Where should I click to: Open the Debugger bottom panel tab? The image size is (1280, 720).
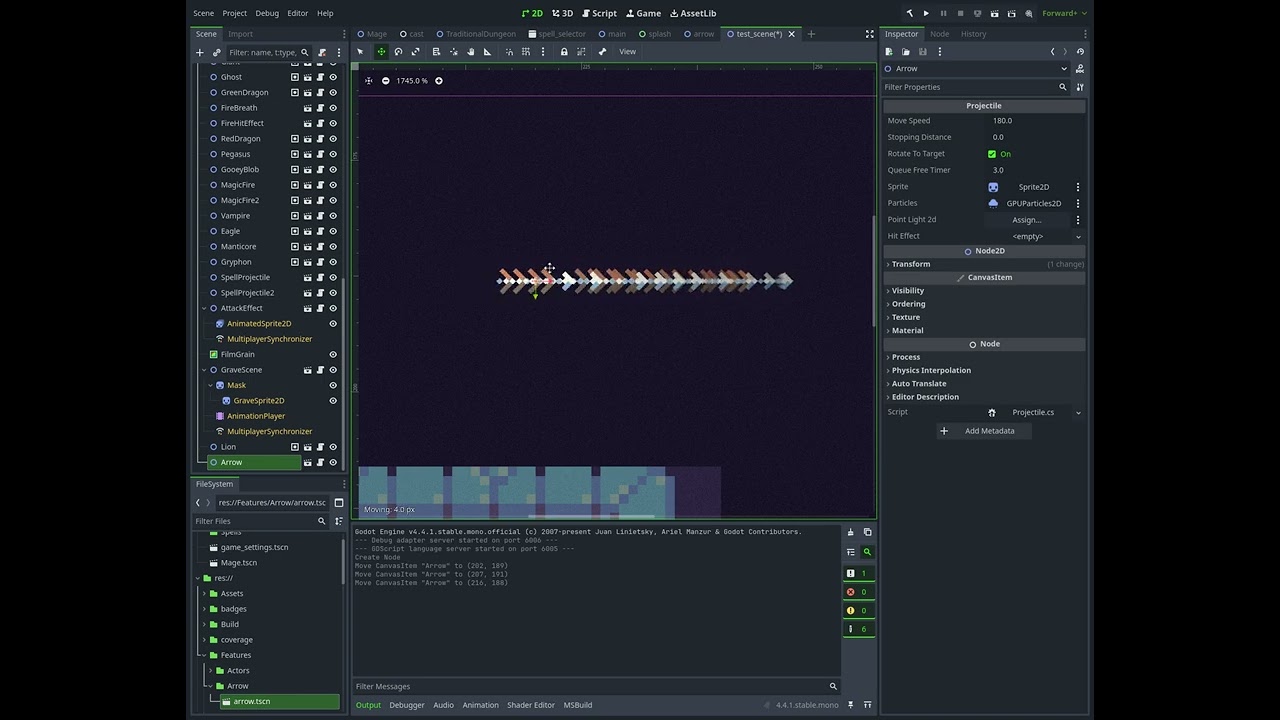pos(406,705)
